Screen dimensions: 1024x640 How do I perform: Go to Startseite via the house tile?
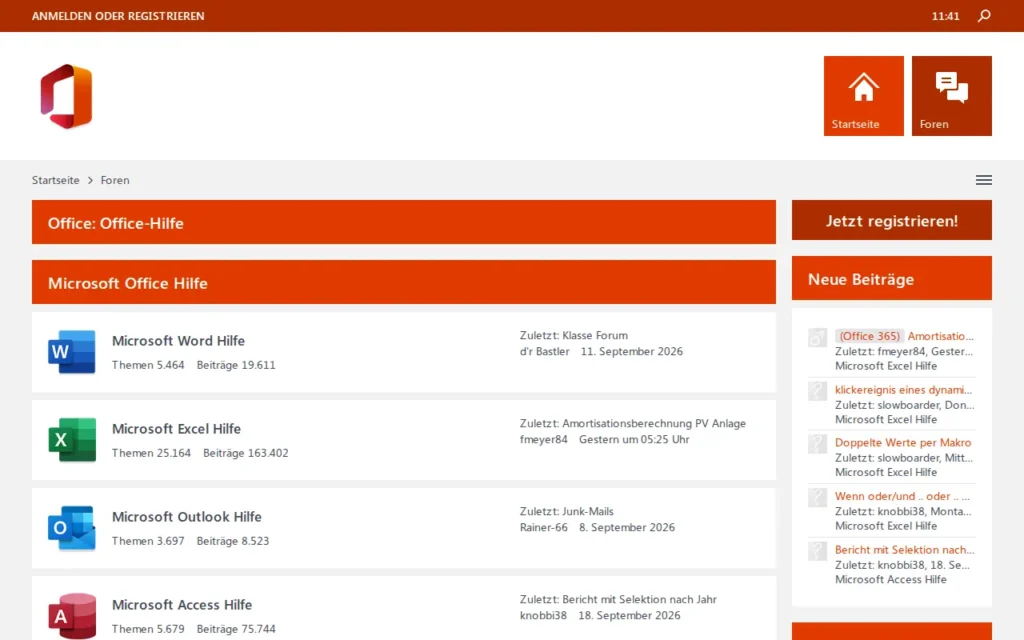[863, 96]
